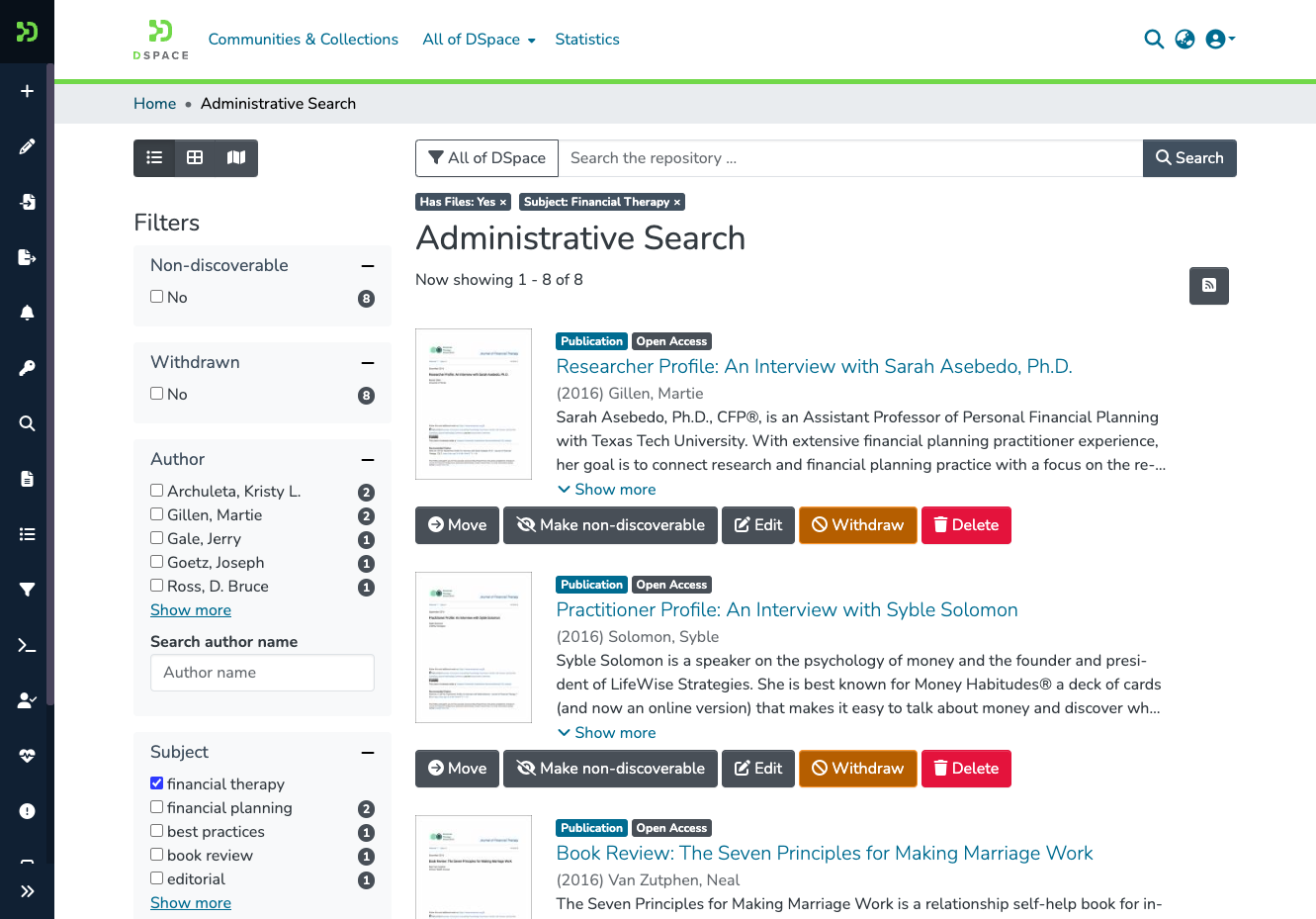Screen dimensions: 1316x919
Task: Click the pencil Edit sidebar icon
Action: (27, 146)
